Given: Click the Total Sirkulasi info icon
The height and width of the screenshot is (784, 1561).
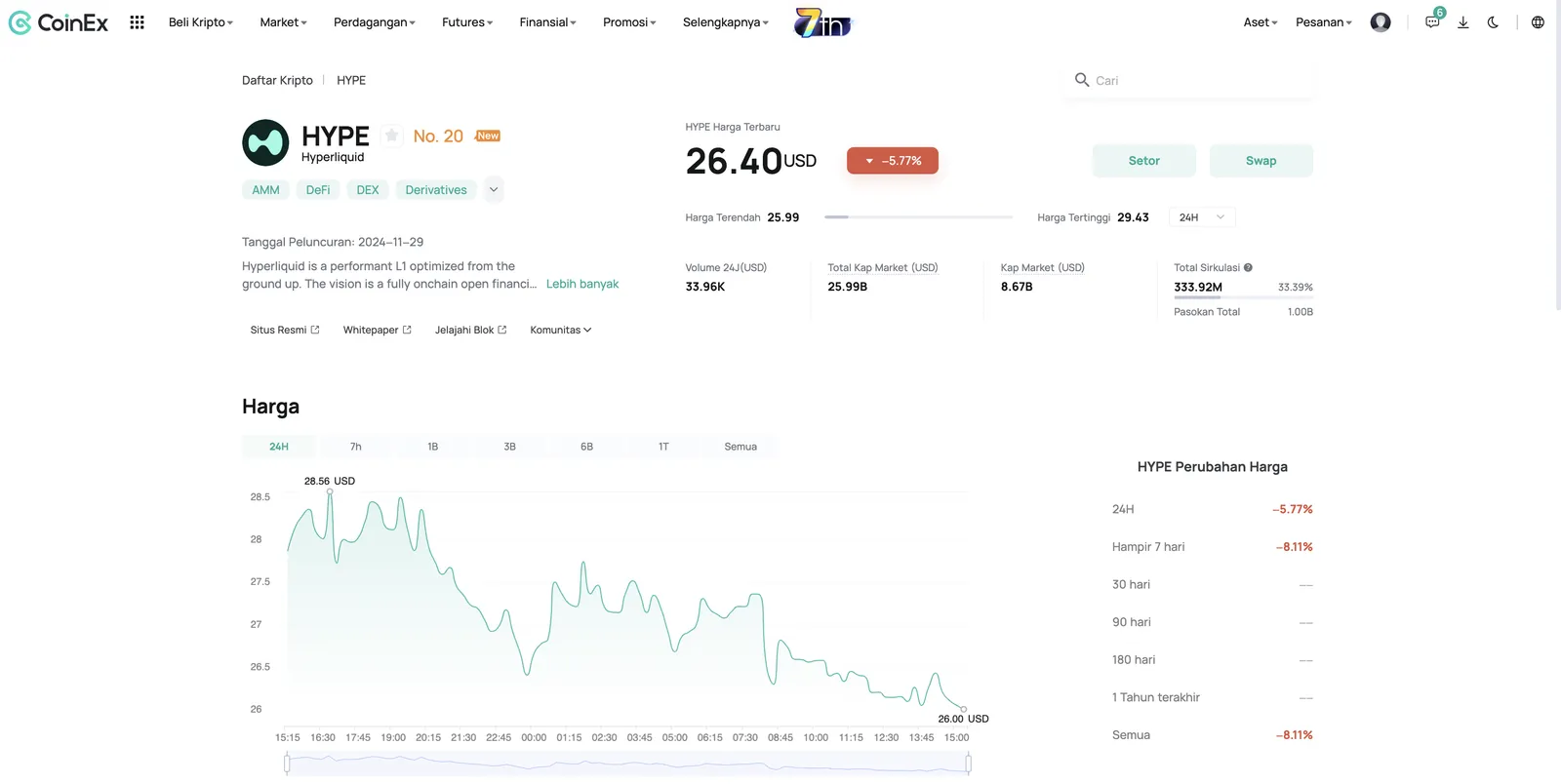Looking at the screenshot, I should pyautogui.click(x=1248, y=267).
